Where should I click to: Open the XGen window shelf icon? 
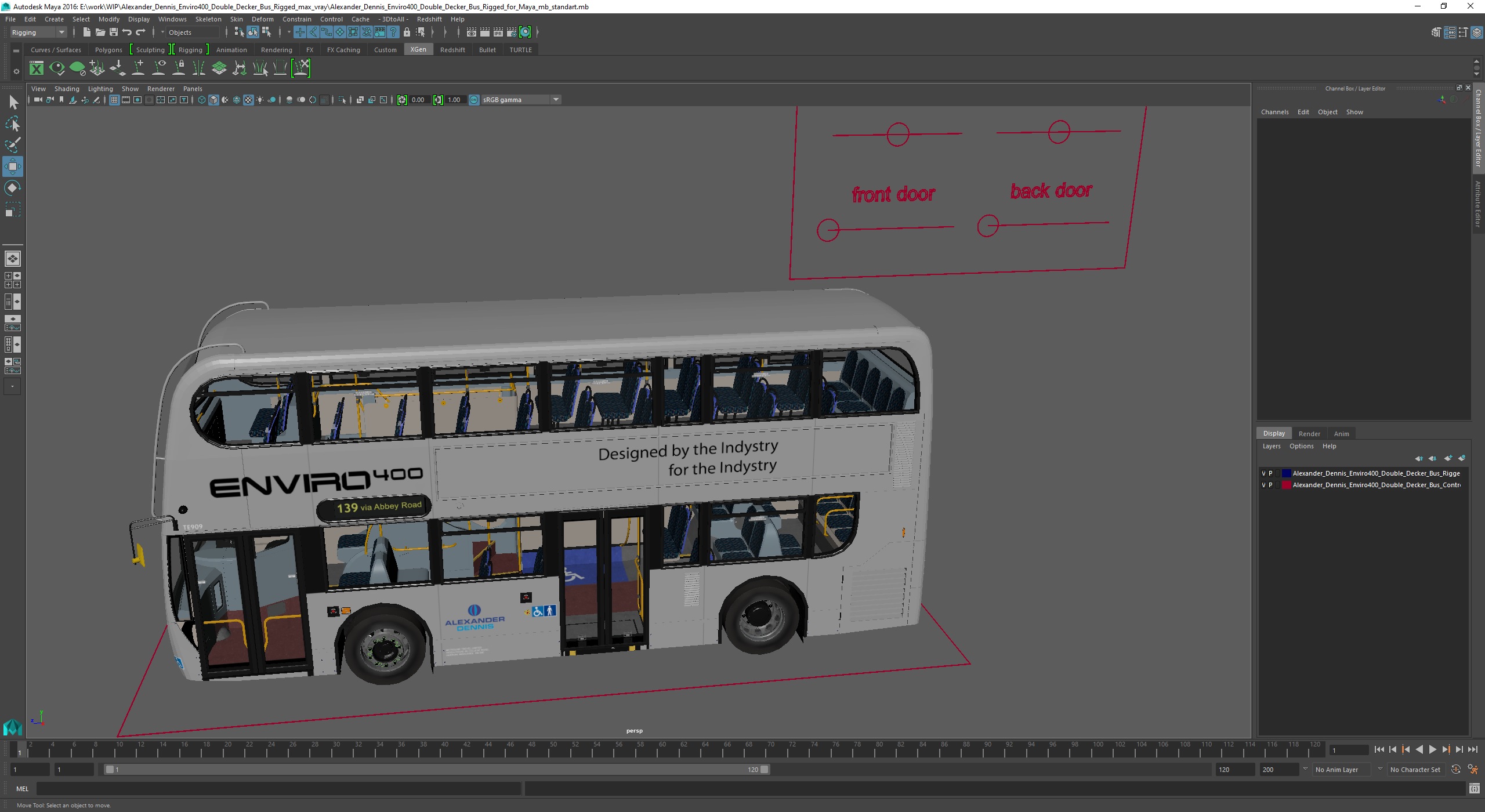click(36, 68)
